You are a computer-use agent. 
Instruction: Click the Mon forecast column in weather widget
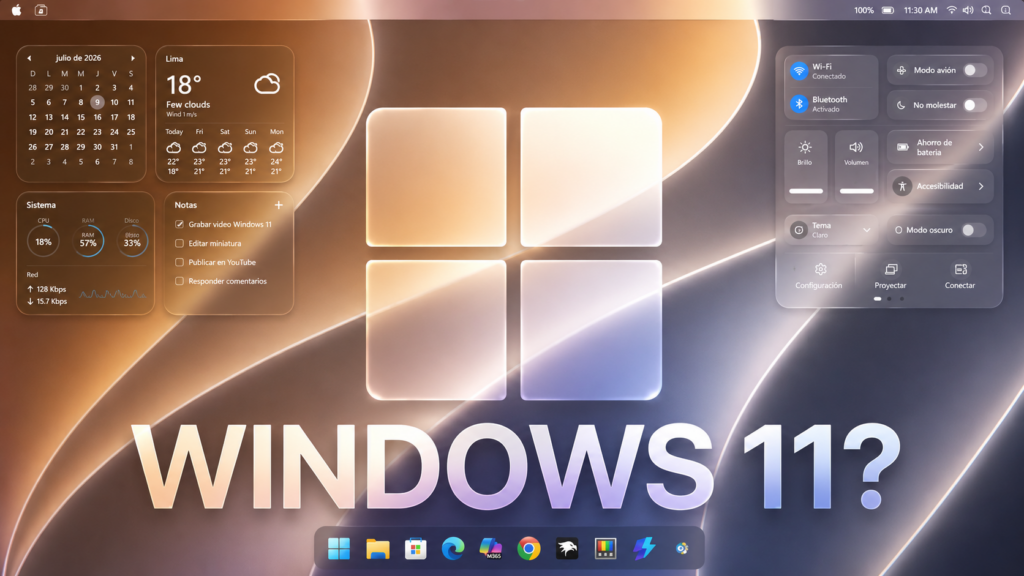tap(276, 152)
